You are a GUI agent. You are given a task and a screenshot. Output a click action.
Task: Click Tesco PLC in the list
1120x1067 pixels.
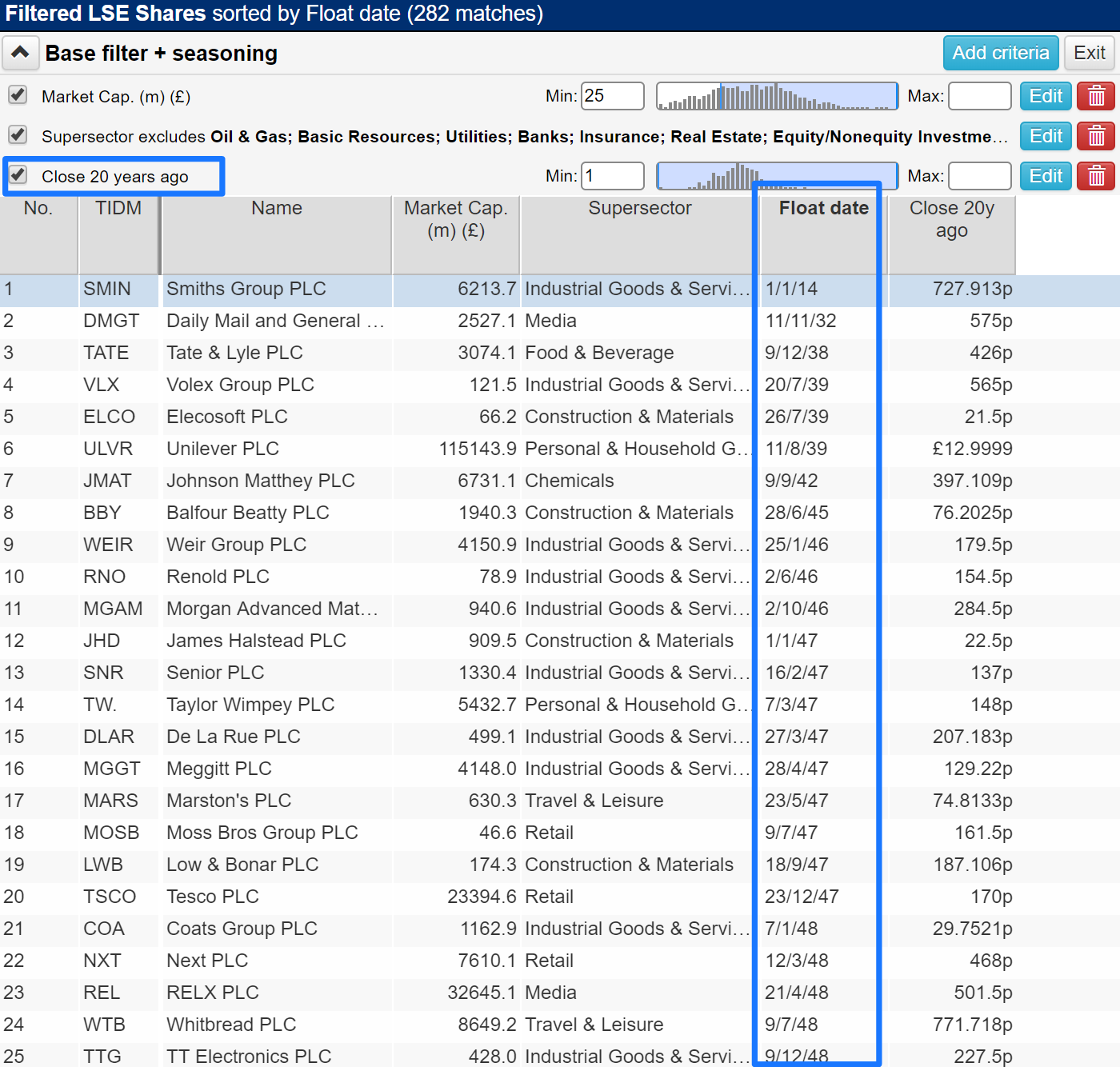[x=213, y=897]
